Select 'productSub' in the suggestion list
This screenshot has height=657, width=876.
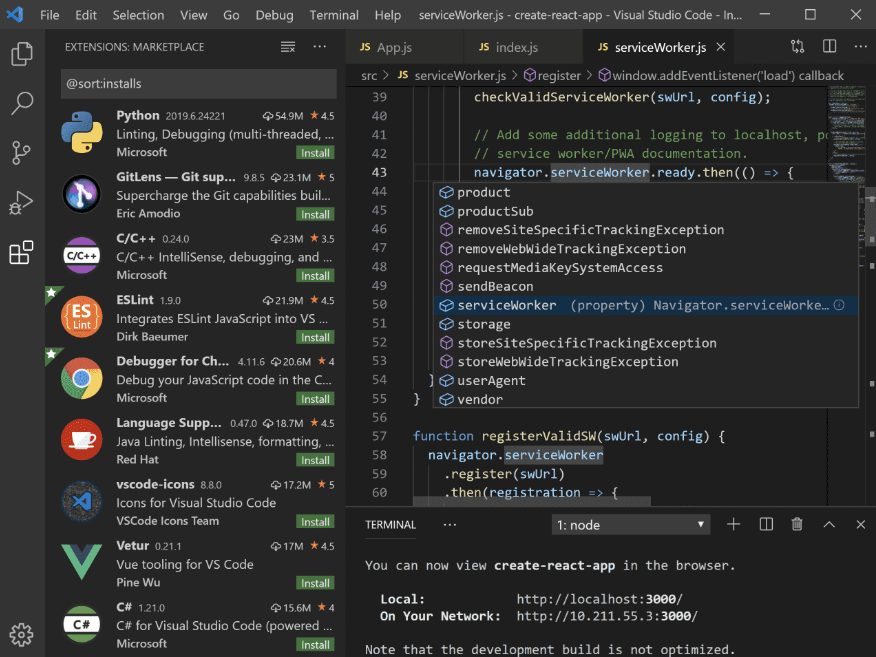point(645,211)
